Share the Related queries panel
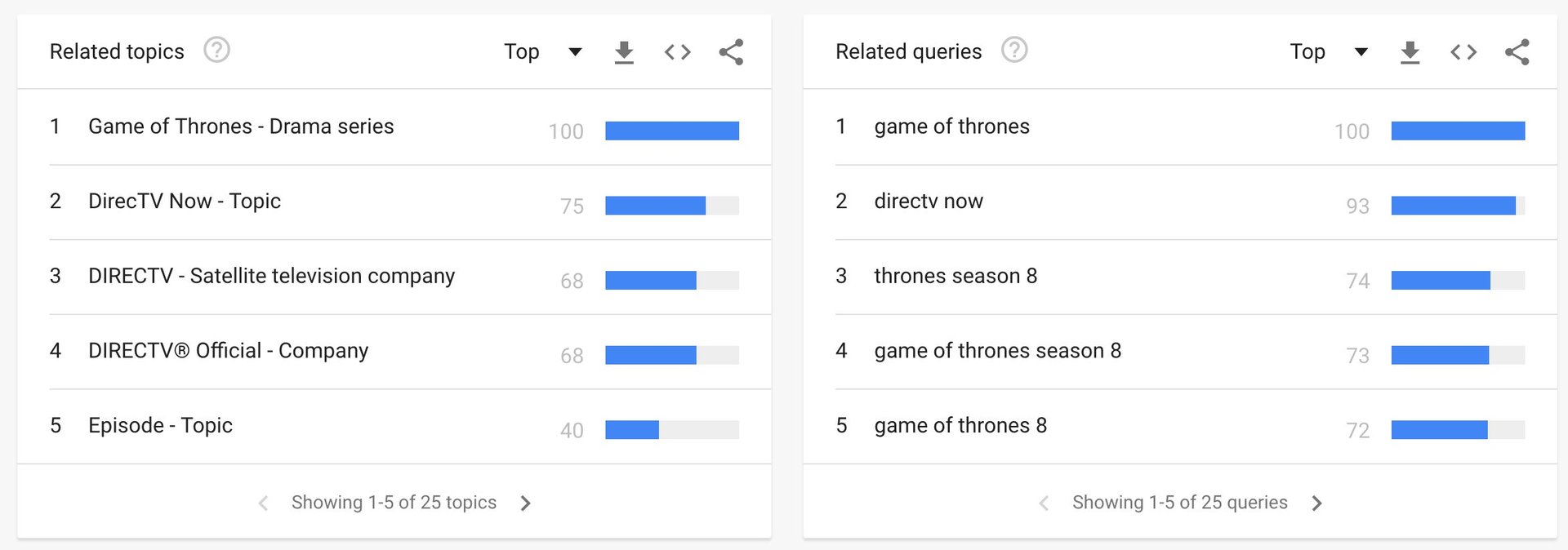This screenshot has height=550, width=1568. [1517, 52]
